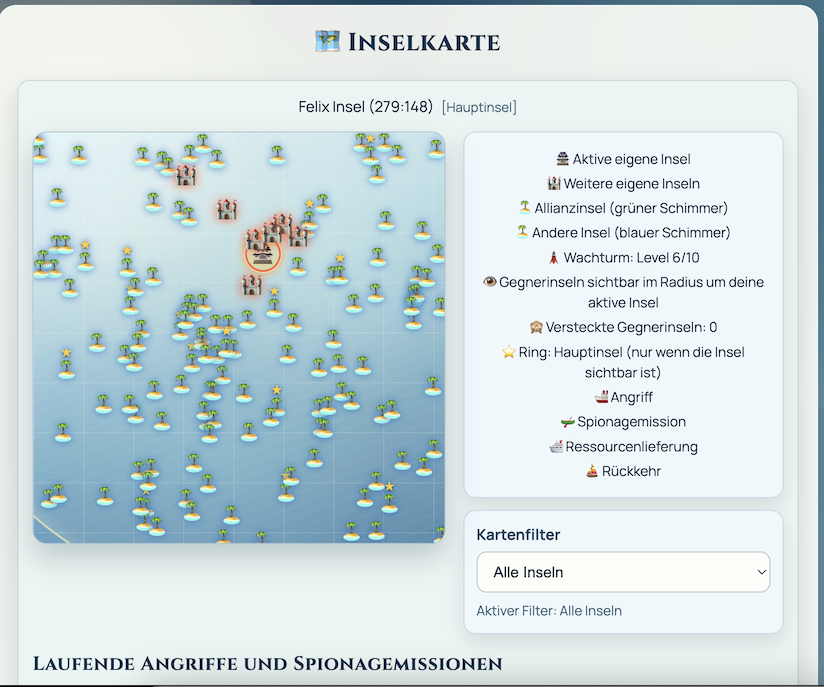Click the [Hauptinsel] tag next to island name
This screenshot has width=824, height=687.
click(479, 107)
